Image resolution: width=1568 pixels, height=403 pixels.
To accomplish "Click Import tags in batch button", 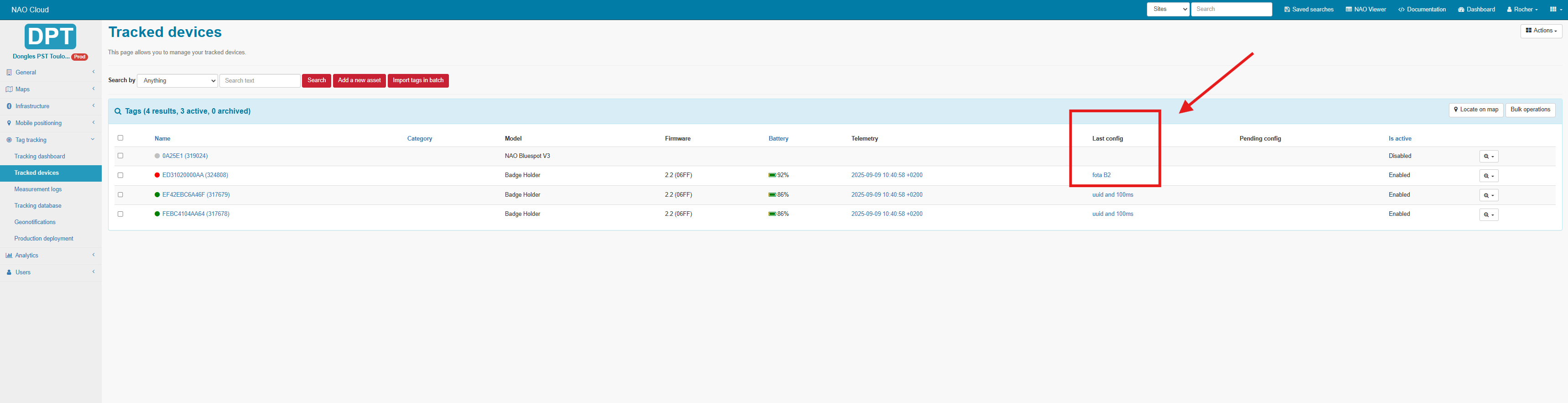I will (x=418, y=80).
